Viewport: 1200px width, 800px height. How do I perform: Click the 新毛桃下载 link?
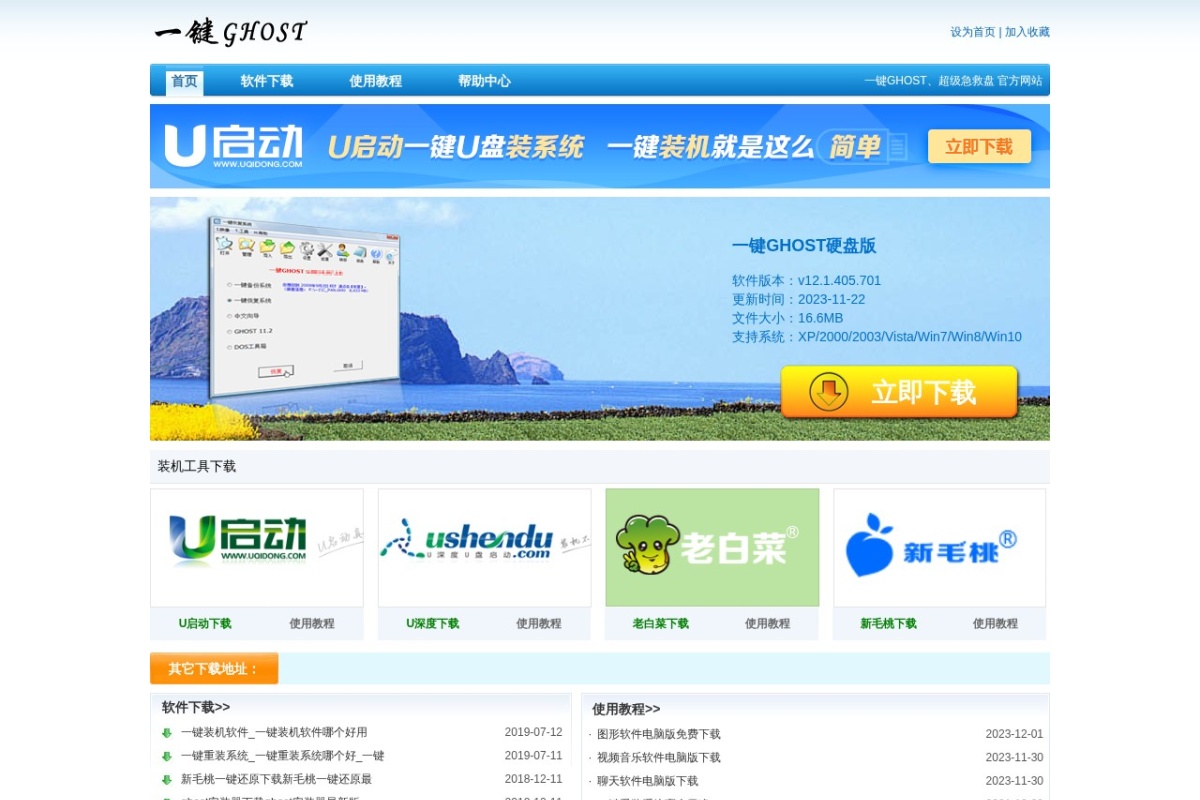tap(888, 623)
